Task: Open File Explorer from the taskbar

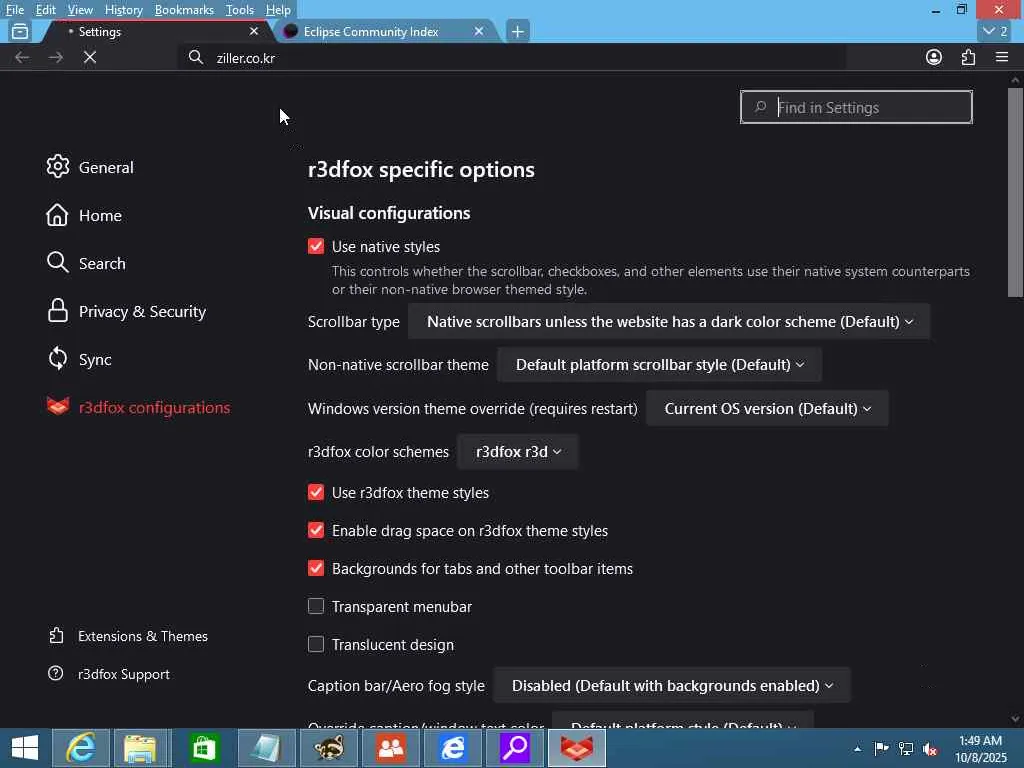Action: [141, 748]
